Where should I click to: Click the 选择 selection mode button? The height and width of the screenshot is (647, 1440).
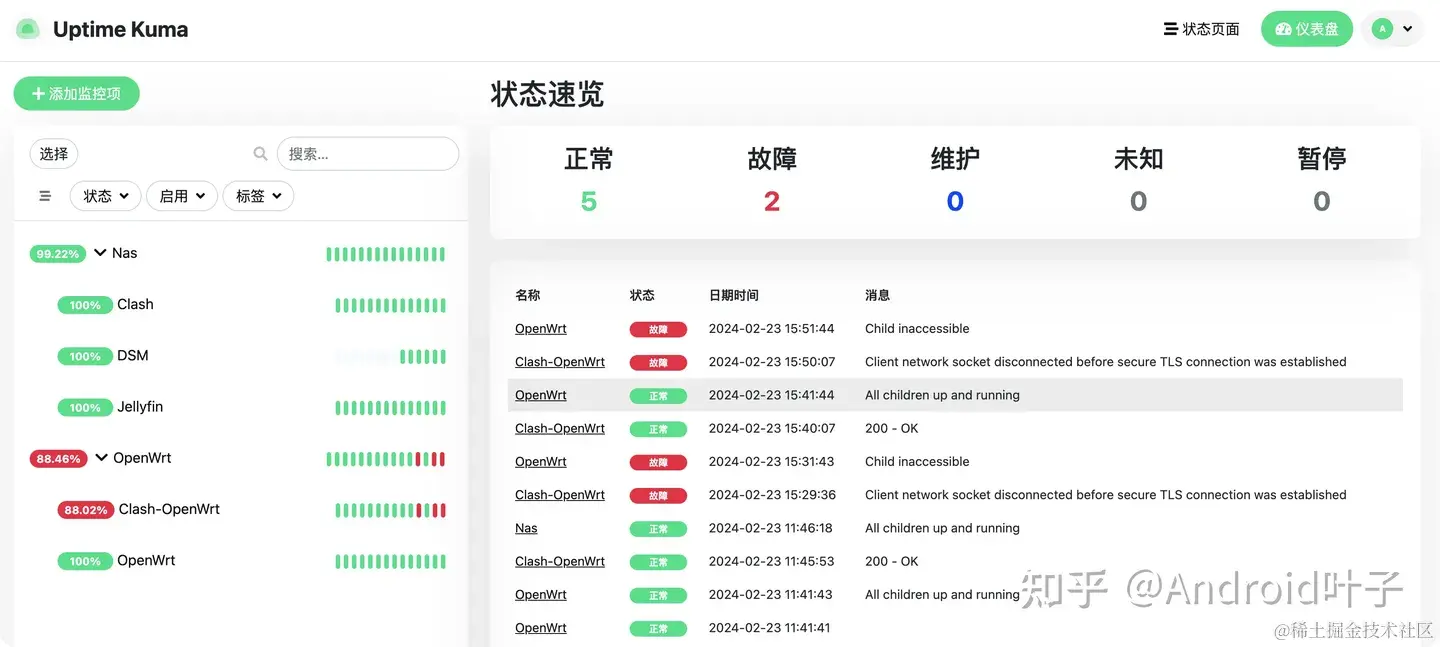(54, 153)
